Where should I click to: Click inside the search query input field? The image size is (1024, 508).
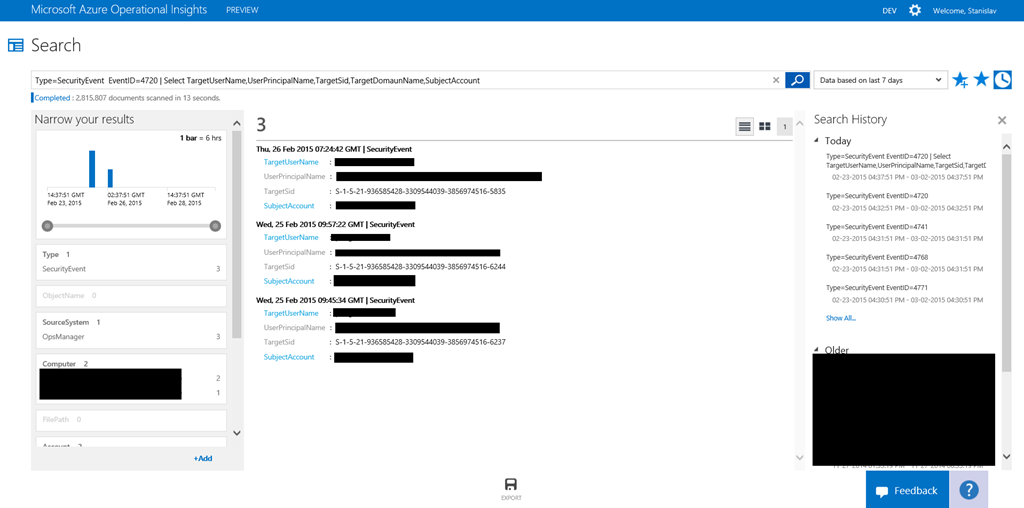pyautogui.click(x=400, y=80)
